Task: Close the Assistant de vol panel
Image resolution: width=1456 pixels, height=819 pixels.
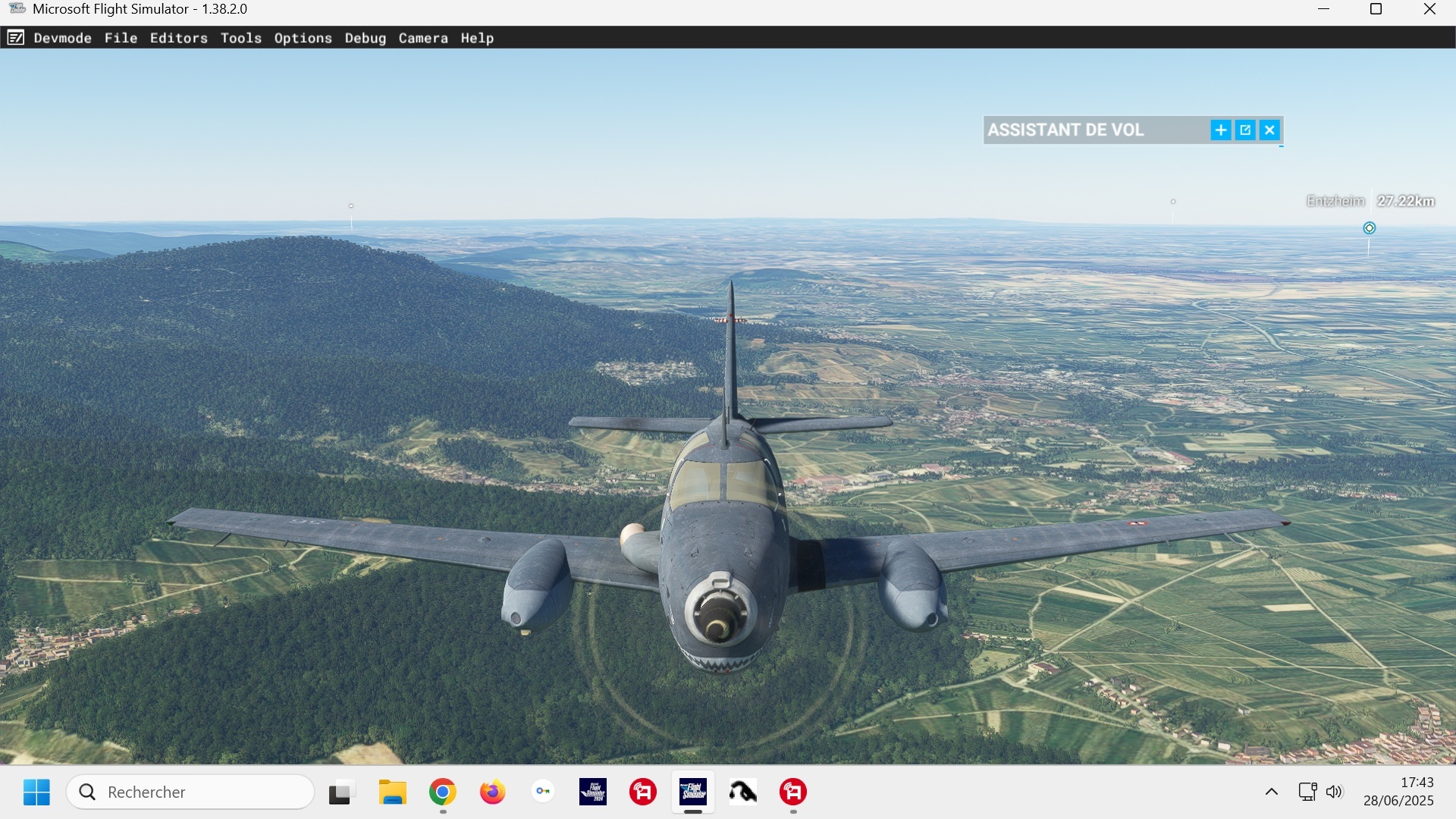Action: point(1269,130)
